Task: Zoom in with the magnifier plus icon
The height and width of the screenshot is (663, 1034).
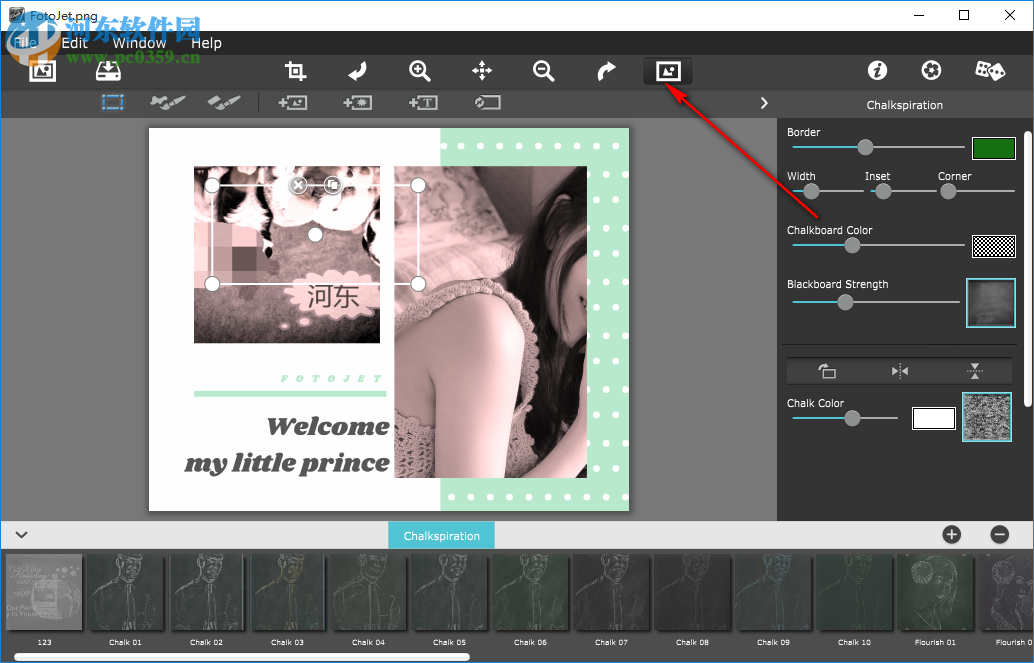Action: point(419,71)
